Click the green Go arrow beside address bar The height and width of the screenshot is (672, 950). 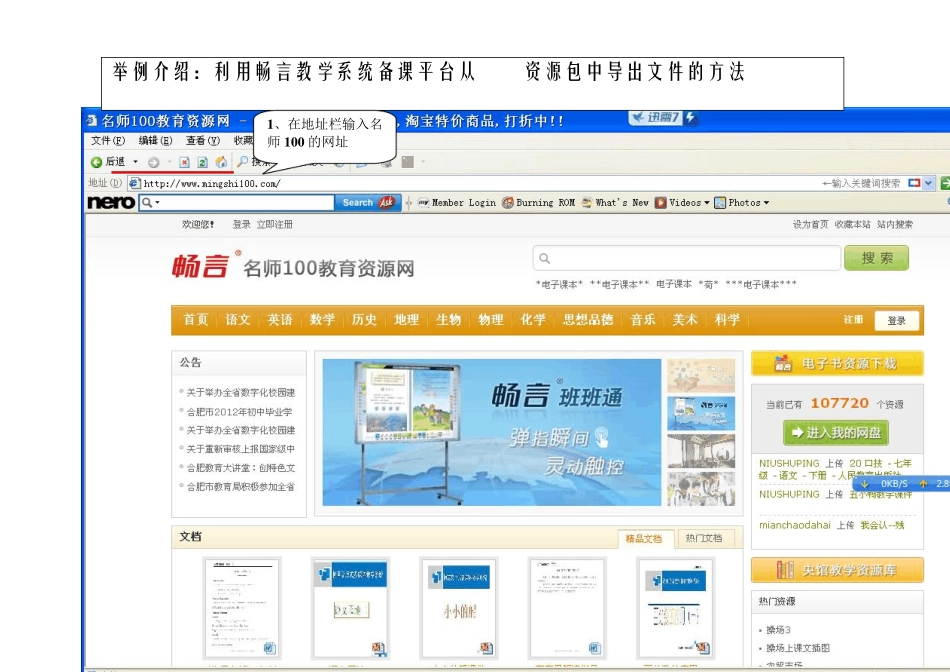(x=945, y=182)
